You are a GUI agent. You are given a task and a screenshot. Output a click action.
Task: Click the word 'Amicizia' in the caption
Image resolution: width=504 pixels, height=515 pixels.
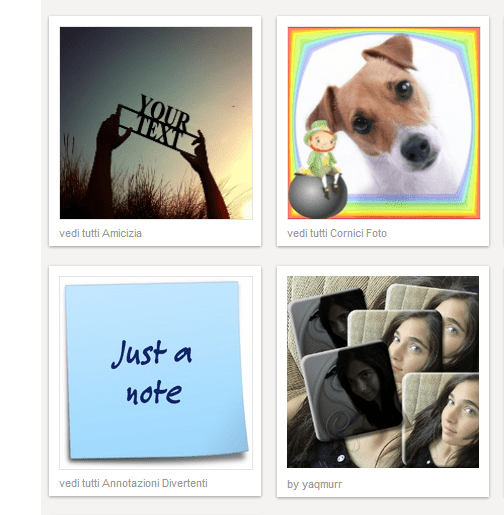pos(122,233)
